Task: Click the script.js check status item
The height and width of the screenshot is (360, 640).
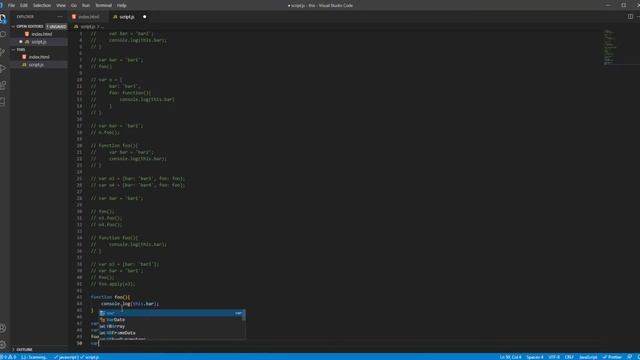Action: pyautogui.click(x=89, y=357)
